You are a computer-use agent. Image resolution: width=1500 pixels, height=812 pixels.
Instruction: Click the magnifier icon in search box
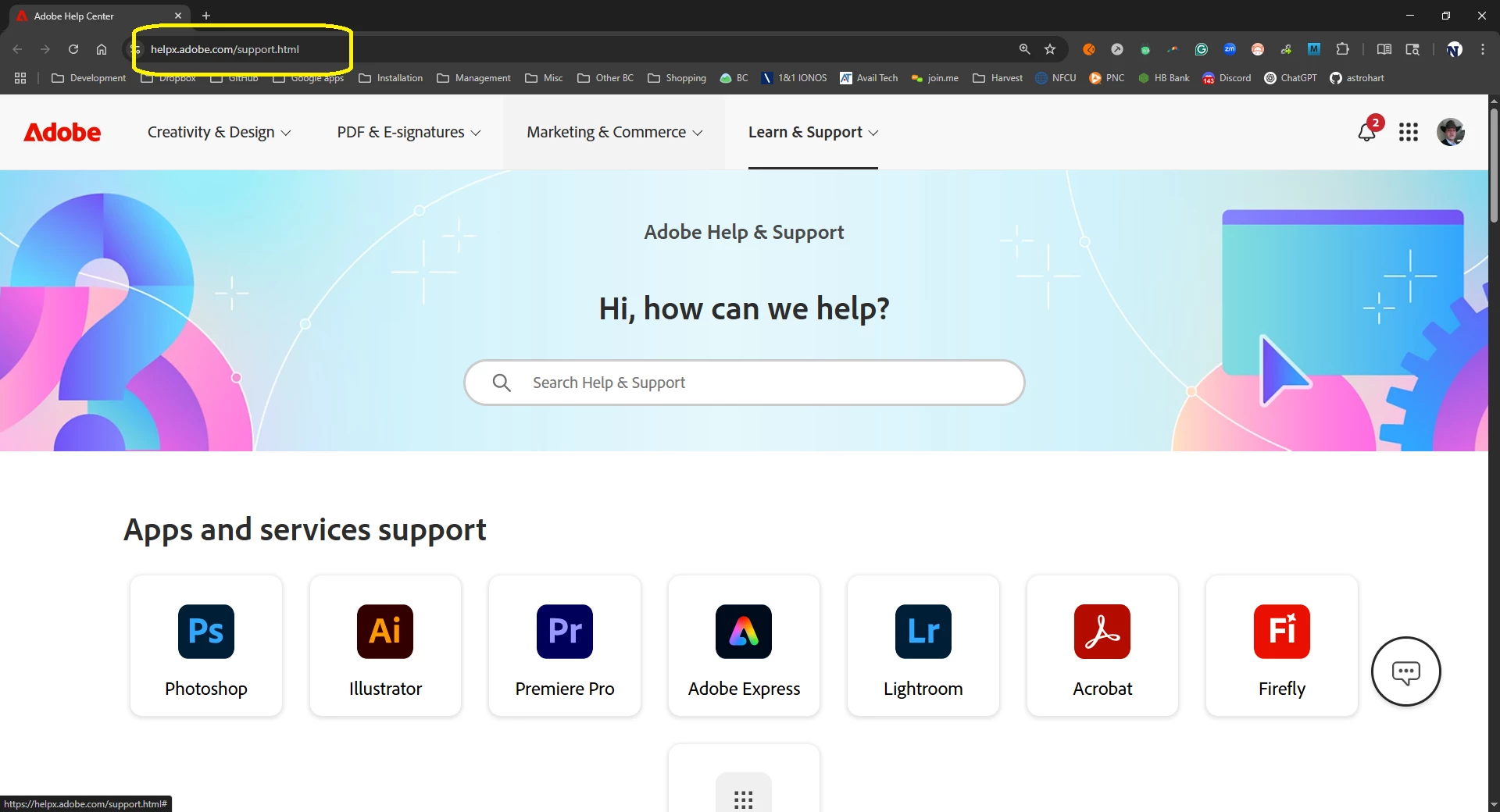[502, 383]
